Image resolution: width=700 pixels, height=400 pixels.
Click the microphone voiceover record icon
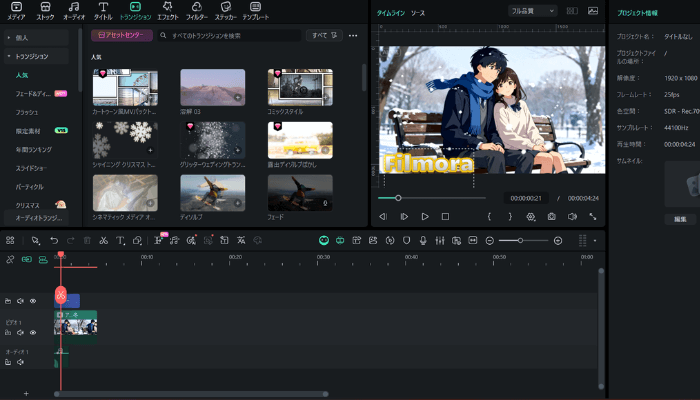(423, 241)
